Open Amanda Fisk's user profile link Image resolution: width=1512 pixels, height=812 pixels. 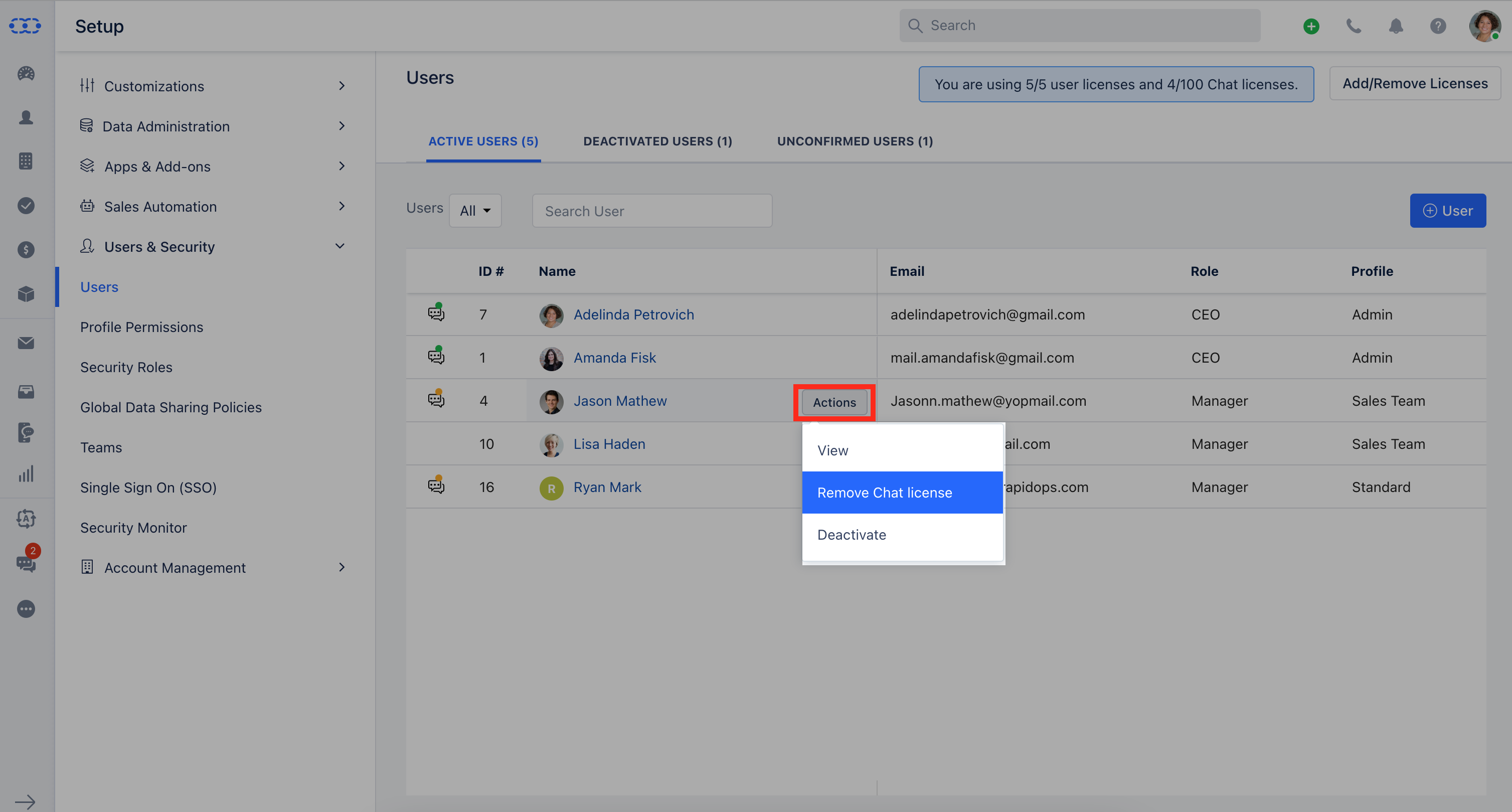[614, 358]
